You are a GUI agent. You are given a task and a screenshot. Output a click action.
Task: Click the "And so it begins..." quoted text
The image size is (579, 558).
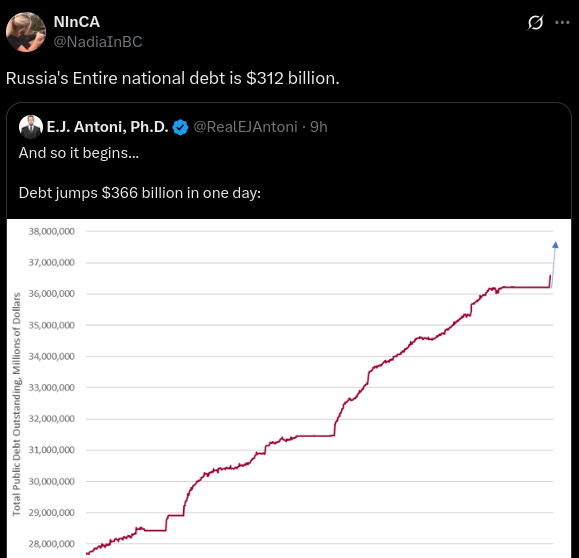coord(79,153)
